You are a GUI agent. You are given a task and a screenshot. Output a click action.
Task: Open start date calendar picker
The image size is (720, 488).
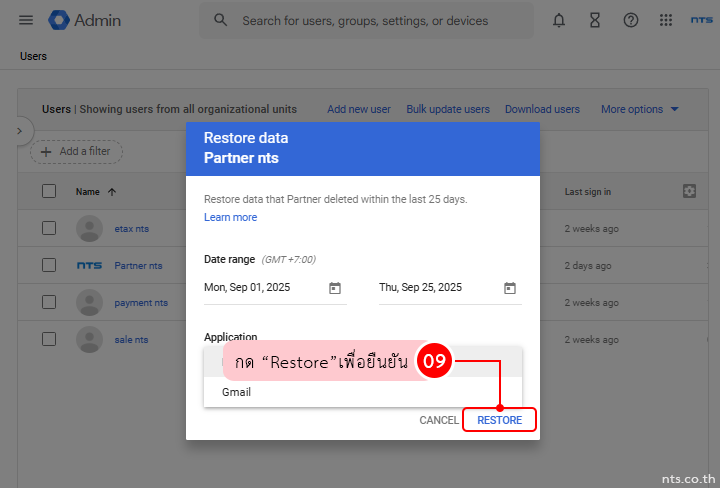[x=335, y=288]
